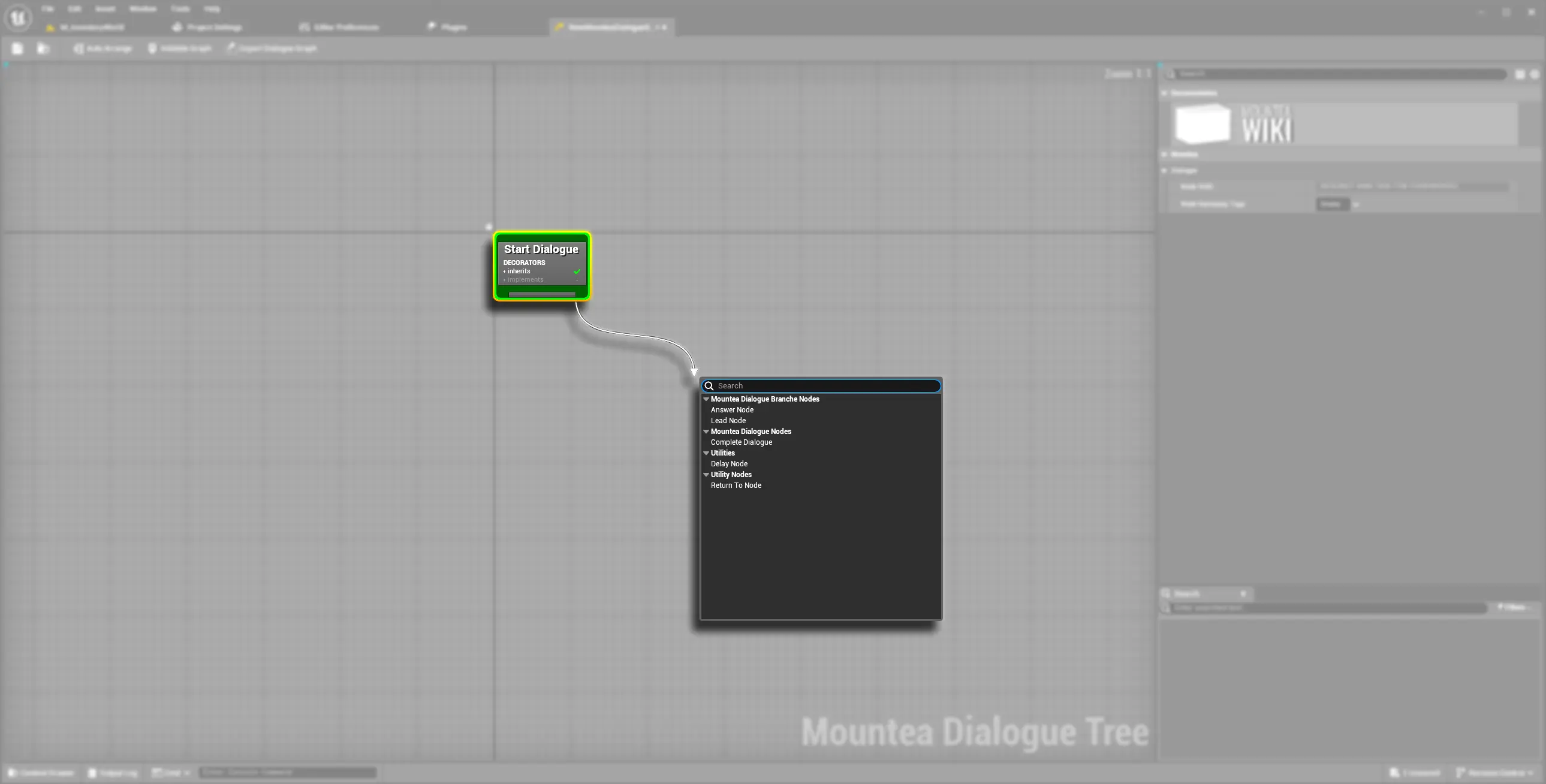Select the Start Dialogue node title

[x=541, y=249]
